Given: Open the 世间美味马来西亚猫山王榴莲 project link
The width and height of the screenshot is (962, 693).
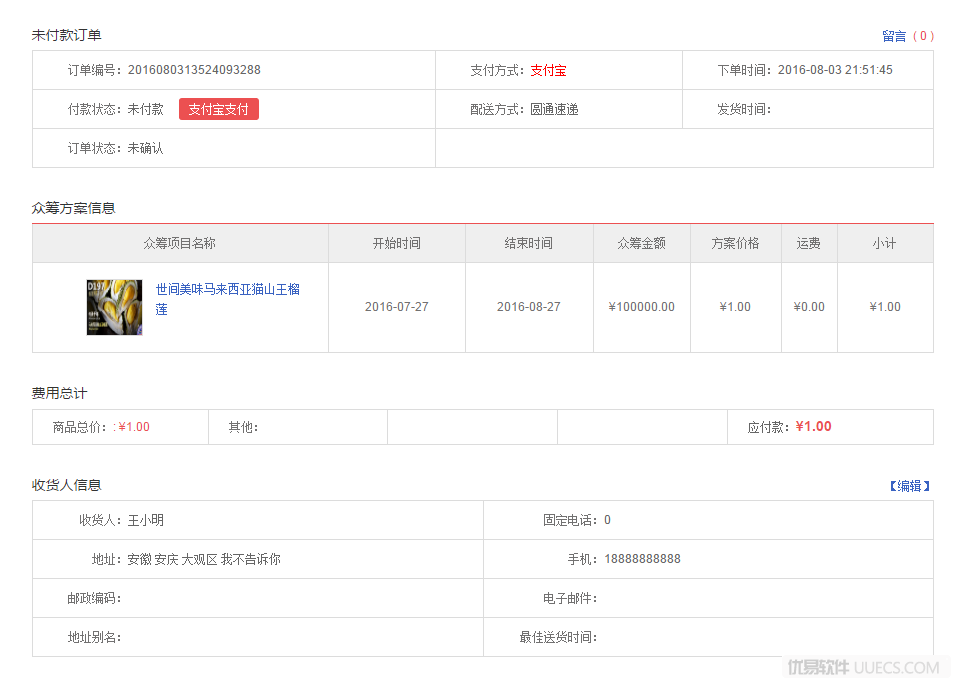Looking at the screenshot, I should tap(228, 299).
